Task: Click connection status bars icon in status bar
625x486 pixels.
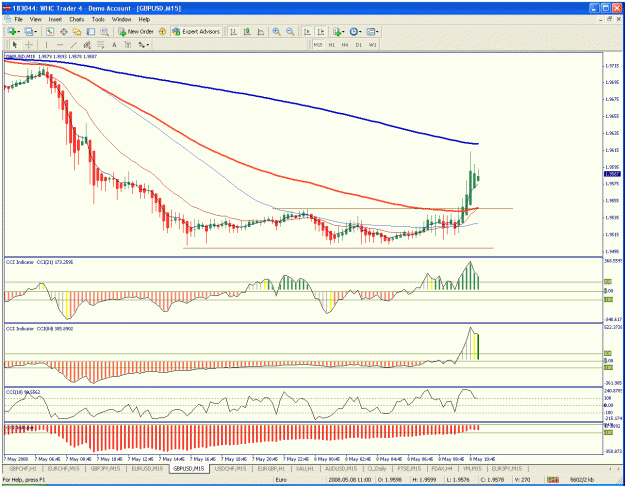Action: (x=552, y=480)
